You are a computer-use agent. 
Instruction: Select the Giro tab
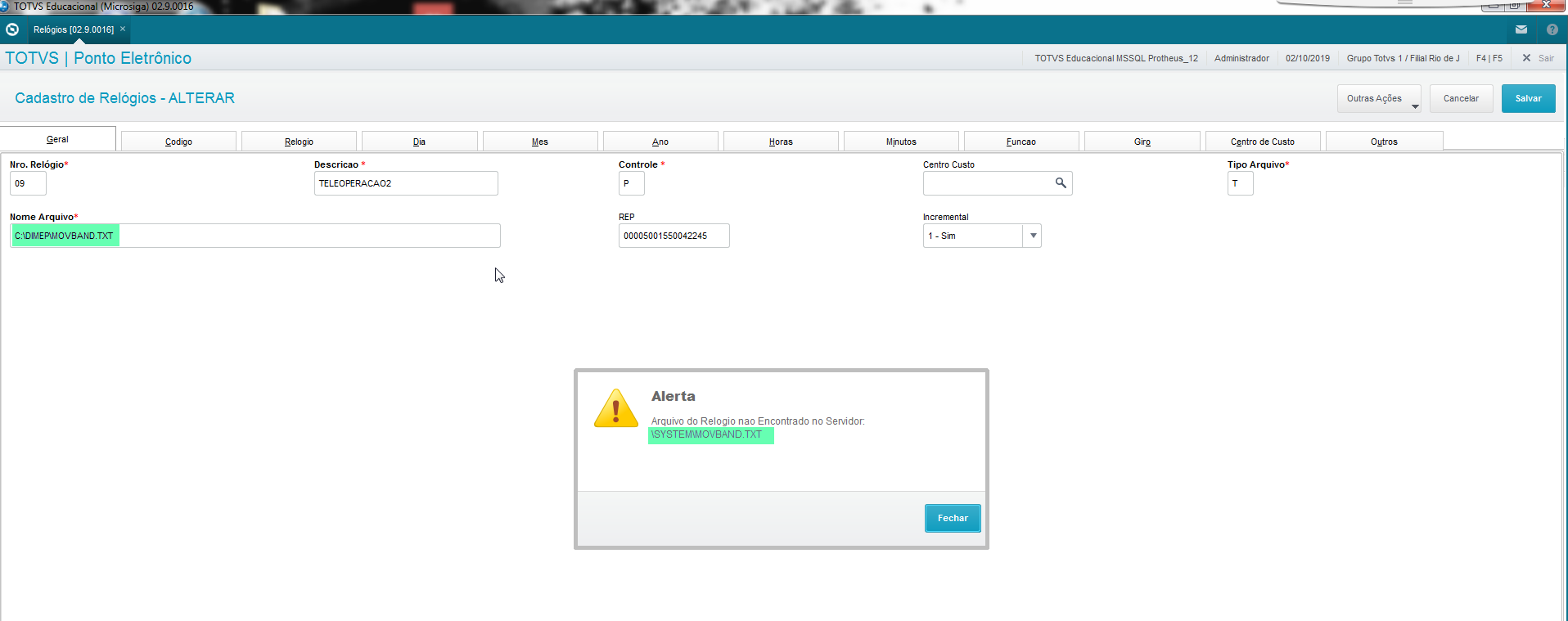pos(1142,142)
